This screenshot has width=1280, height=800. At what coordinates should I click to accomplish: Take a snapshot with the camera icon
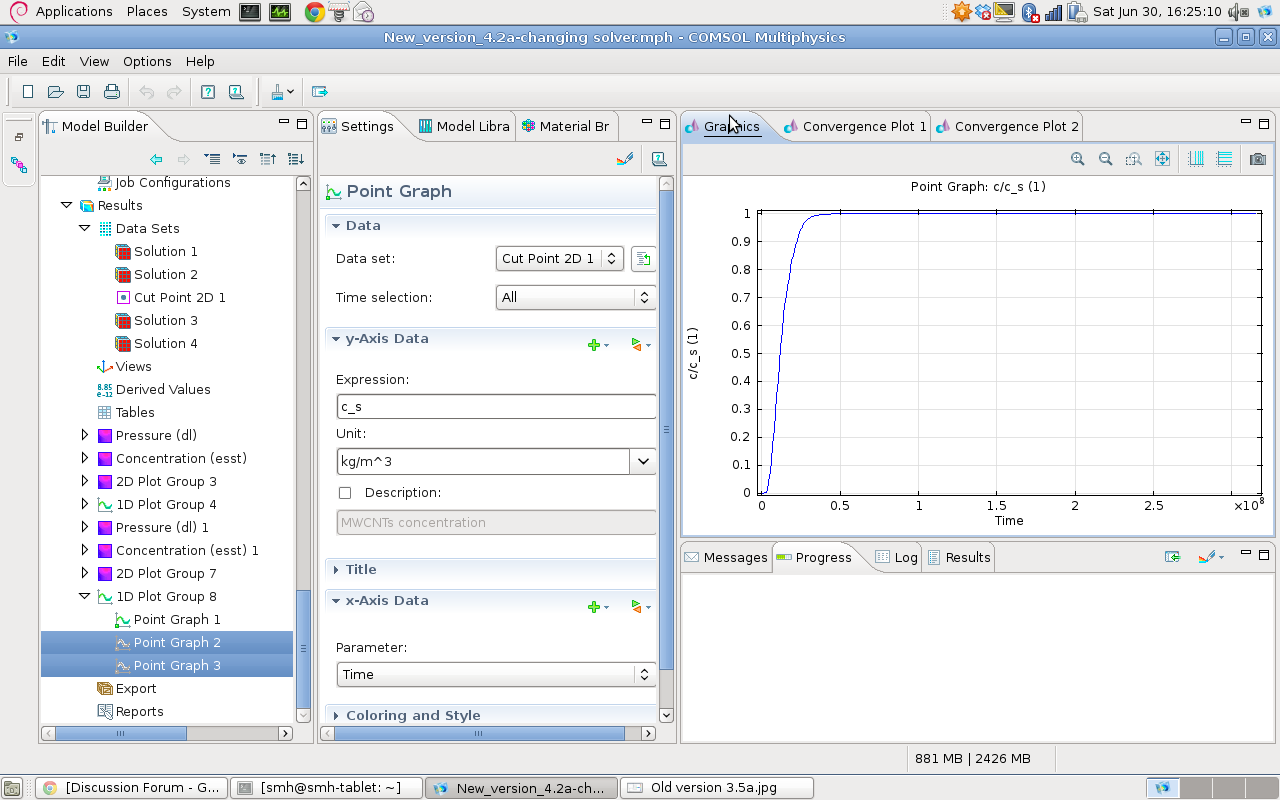click(1258, 159)
